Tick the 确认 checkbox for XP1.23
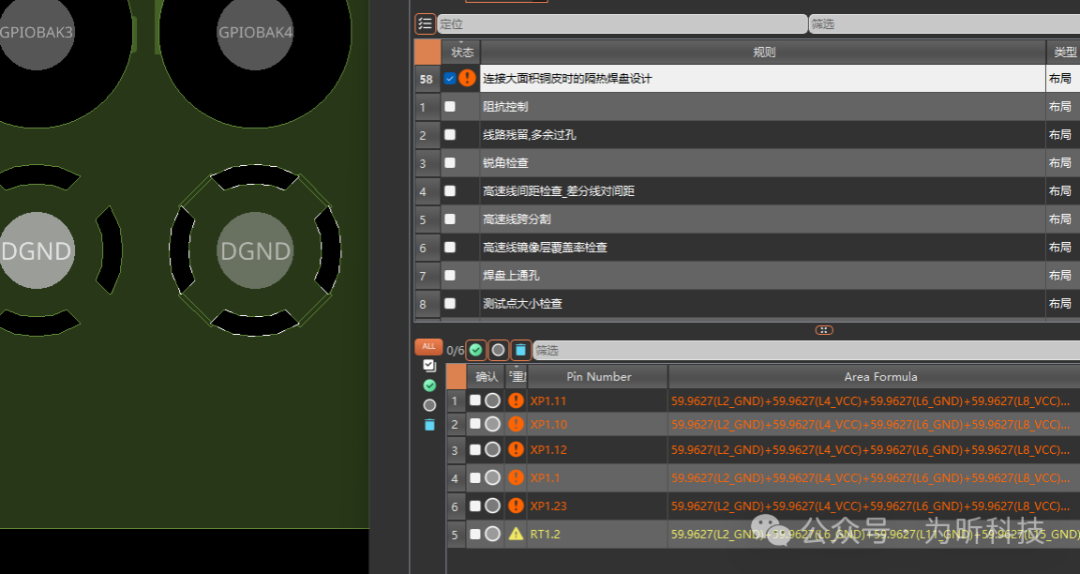The height and width of the screenshot is (574, 1080). [475, 505]
